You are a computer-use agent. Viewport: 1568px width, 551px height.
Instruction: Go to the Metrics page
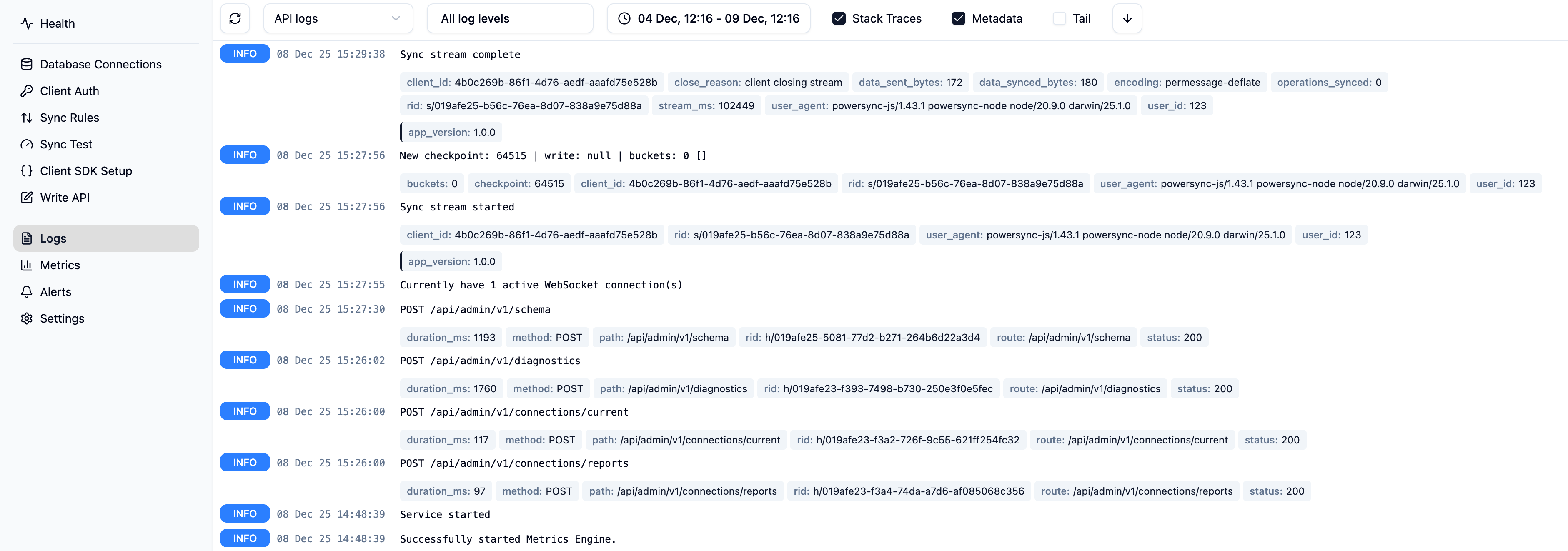(60, 265)
